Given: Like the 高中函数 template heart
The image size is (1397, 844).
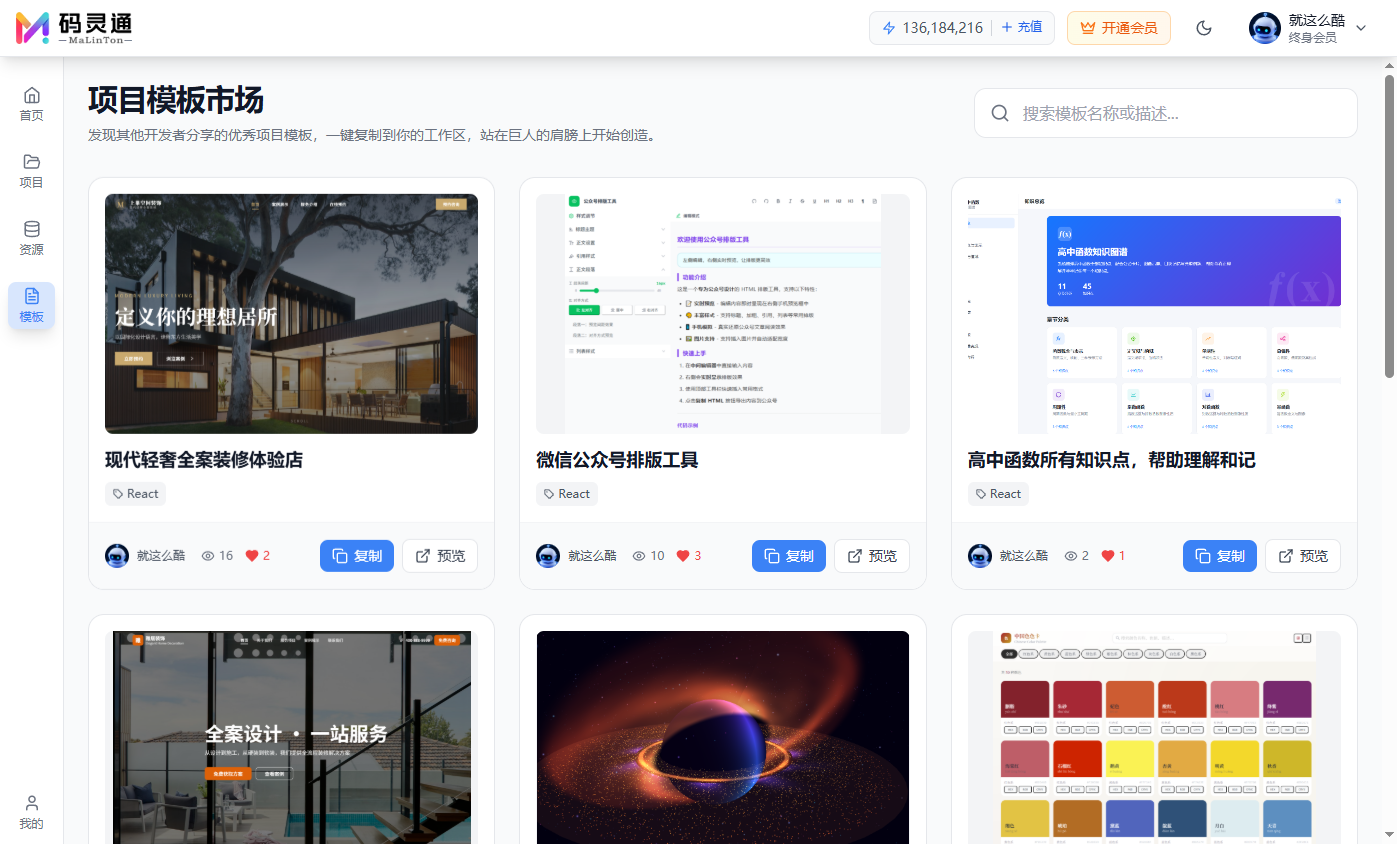Looking at the screenshot, I should pos(1108,556).
